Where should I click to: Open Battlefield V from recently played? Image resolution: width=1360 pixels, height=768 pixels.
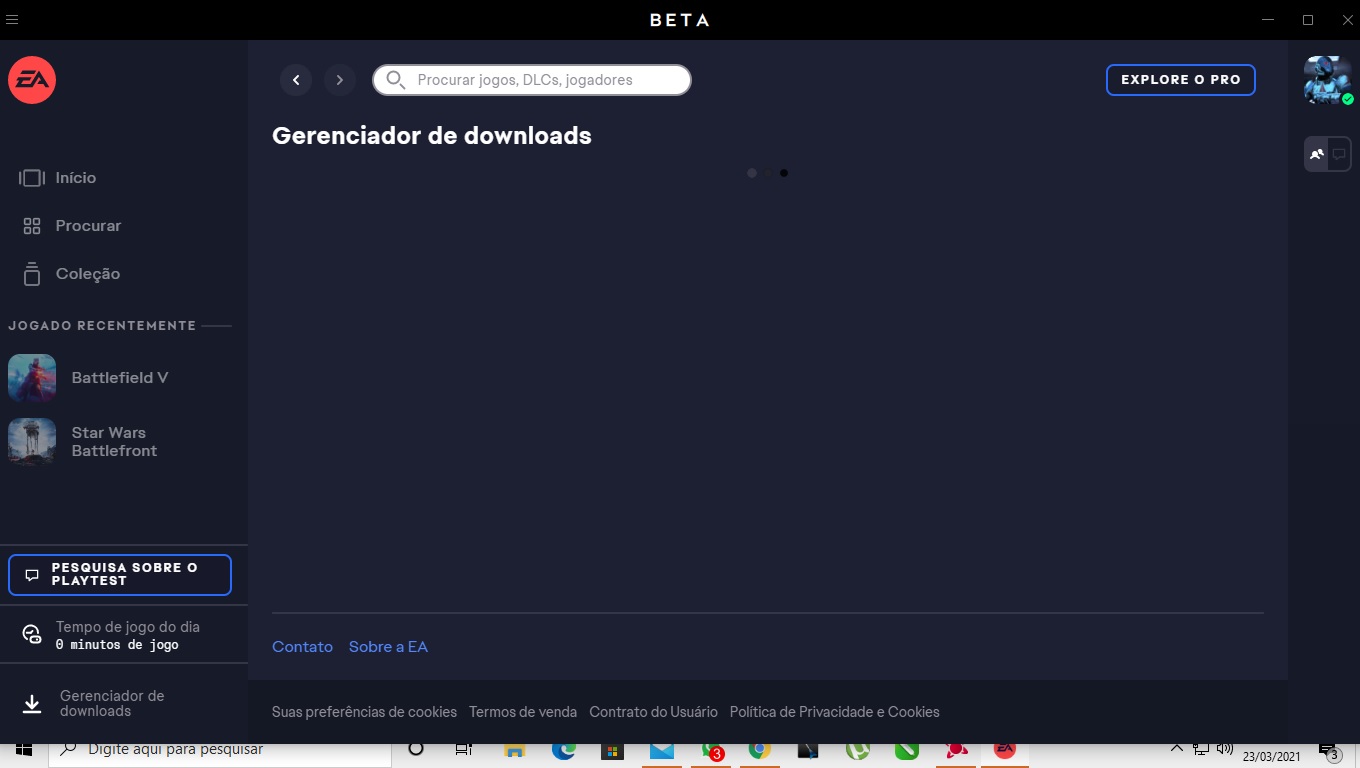[x=120, y=378]
